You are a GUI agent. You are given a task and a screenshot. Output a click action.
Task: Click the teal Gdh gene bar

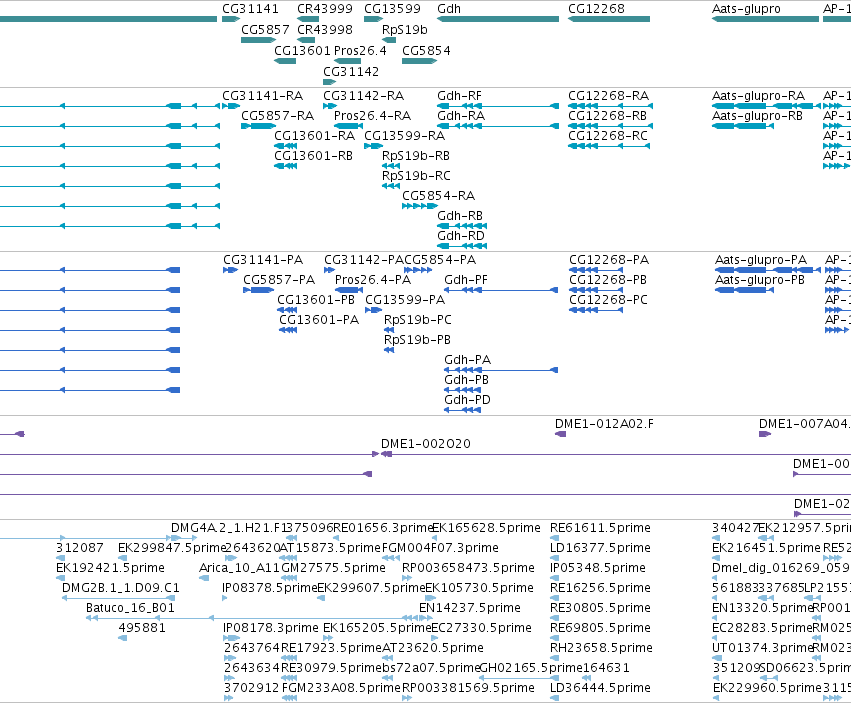click(498, 19)
